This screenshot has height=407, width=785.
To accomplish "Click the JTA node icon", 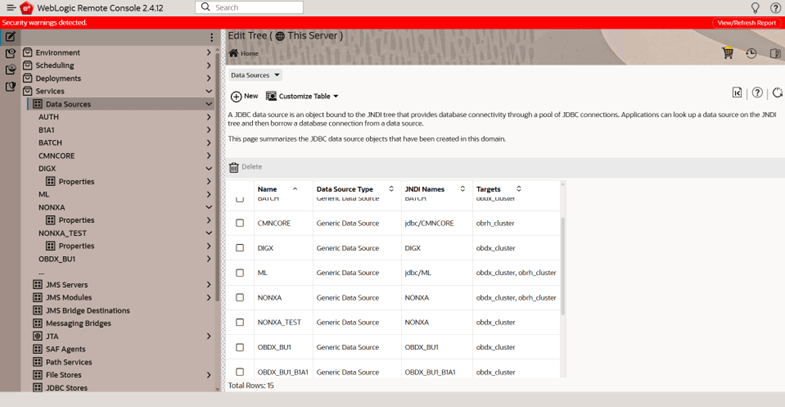I will [38, 336].
